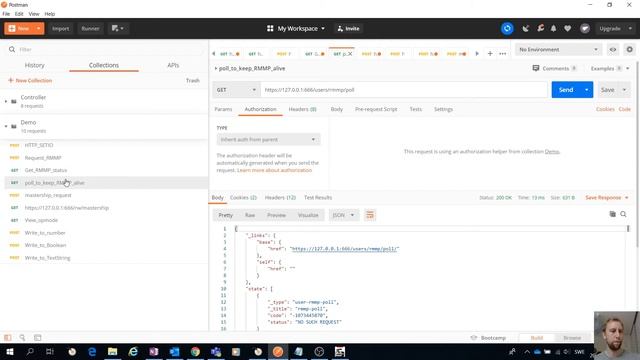Open the request Settings tab

coord(443,109)
